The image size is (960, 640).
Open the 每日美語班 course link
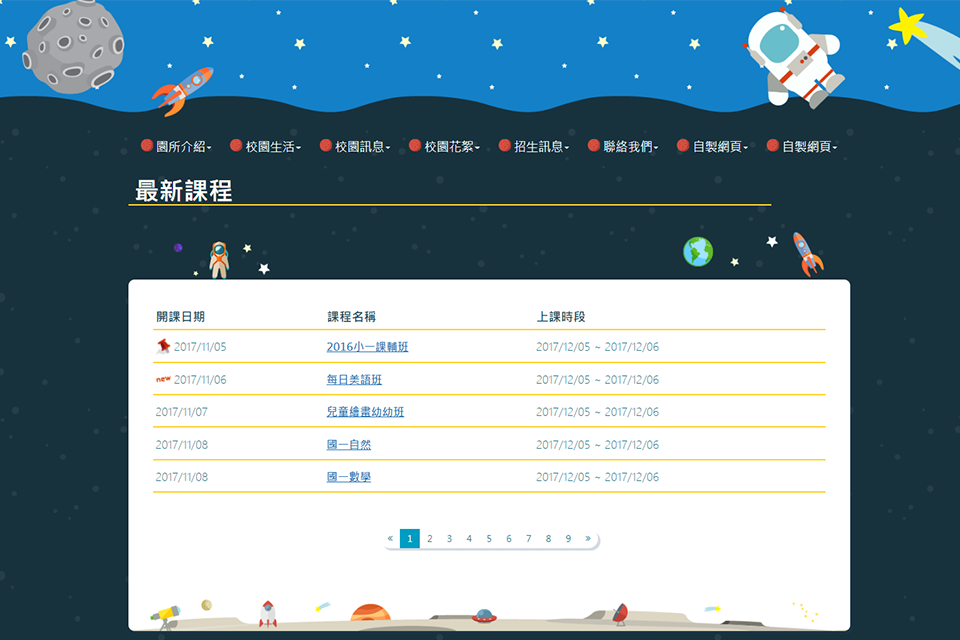(354, 380)
